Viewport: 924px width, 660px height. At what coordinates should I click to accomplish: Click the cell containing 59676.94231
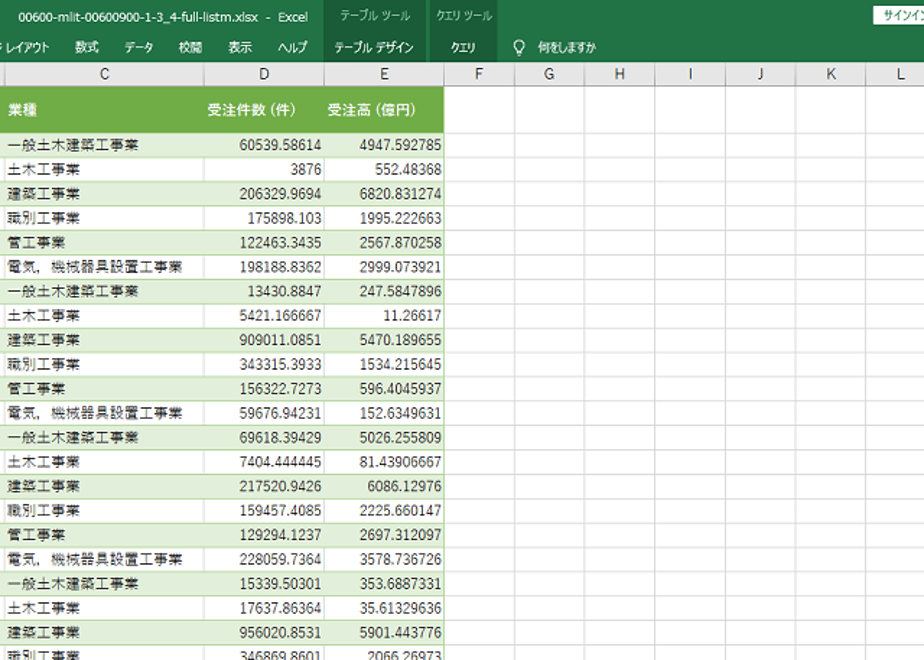[x=264, y=413]
